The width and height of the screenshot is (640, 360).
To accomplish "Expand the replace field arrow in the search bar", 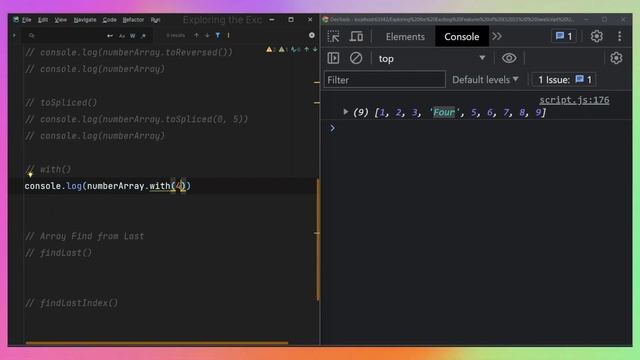I will 14,36.
